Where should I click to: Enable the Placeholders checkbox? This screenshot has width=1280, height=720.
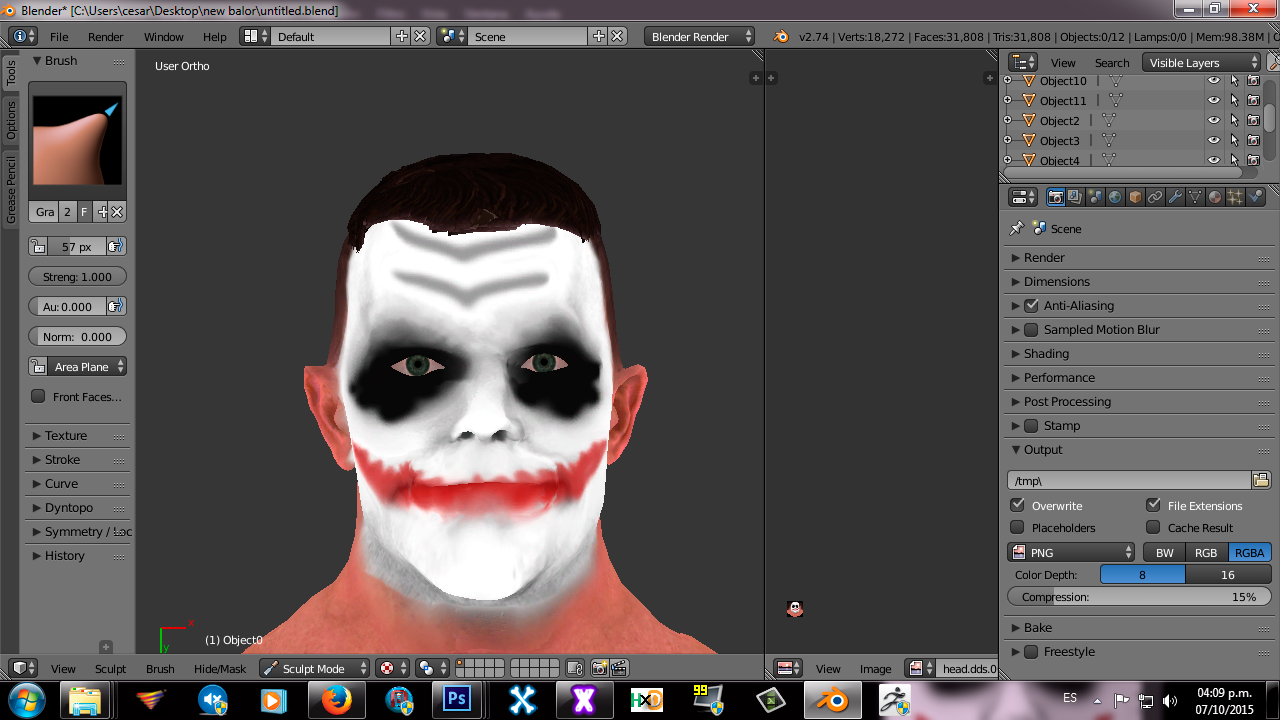point(1018,527)
